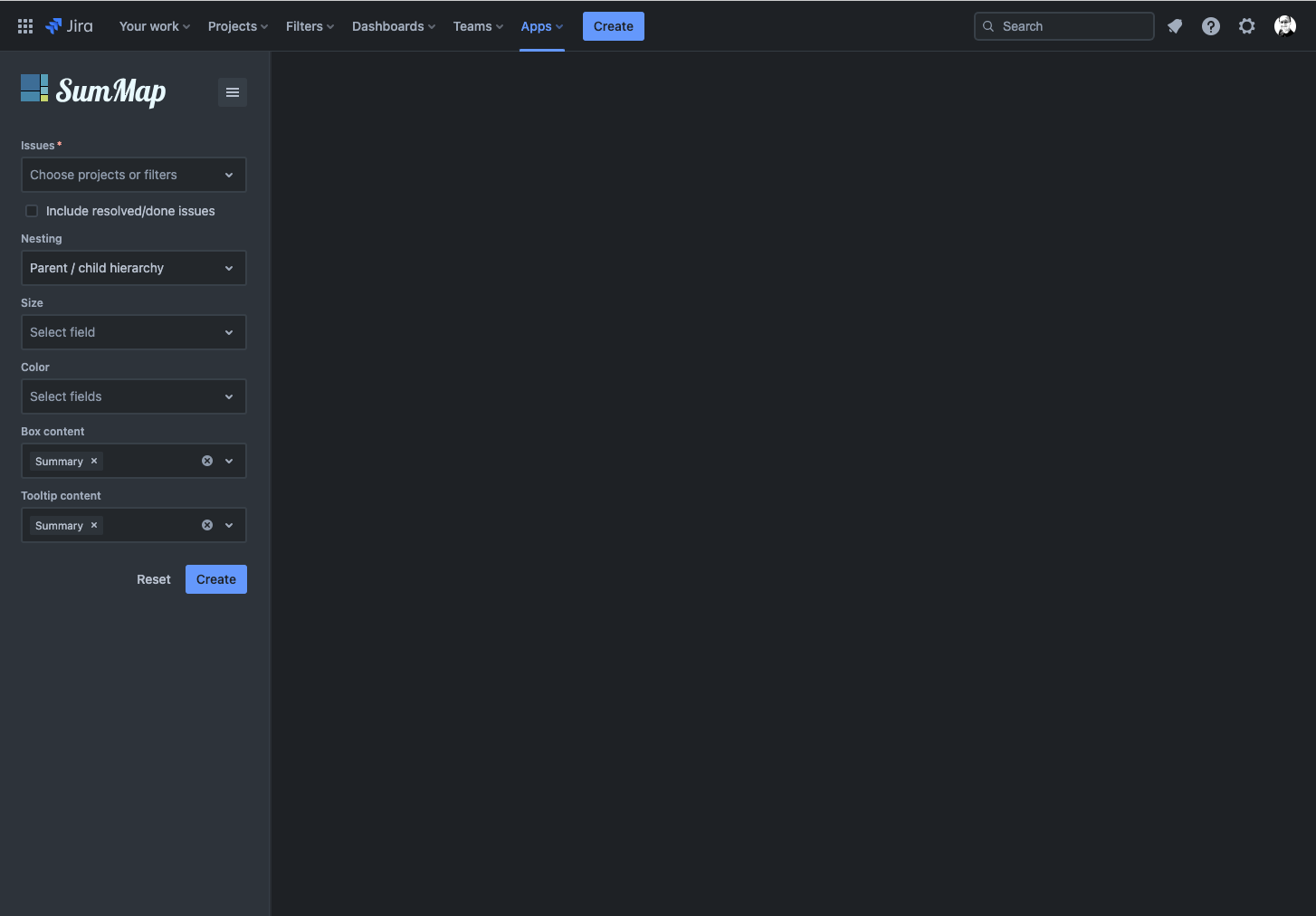This screenshot has height=916, width=1316.
Task: Open Choose projects or filters dropdown
Action: coord(134,175)
